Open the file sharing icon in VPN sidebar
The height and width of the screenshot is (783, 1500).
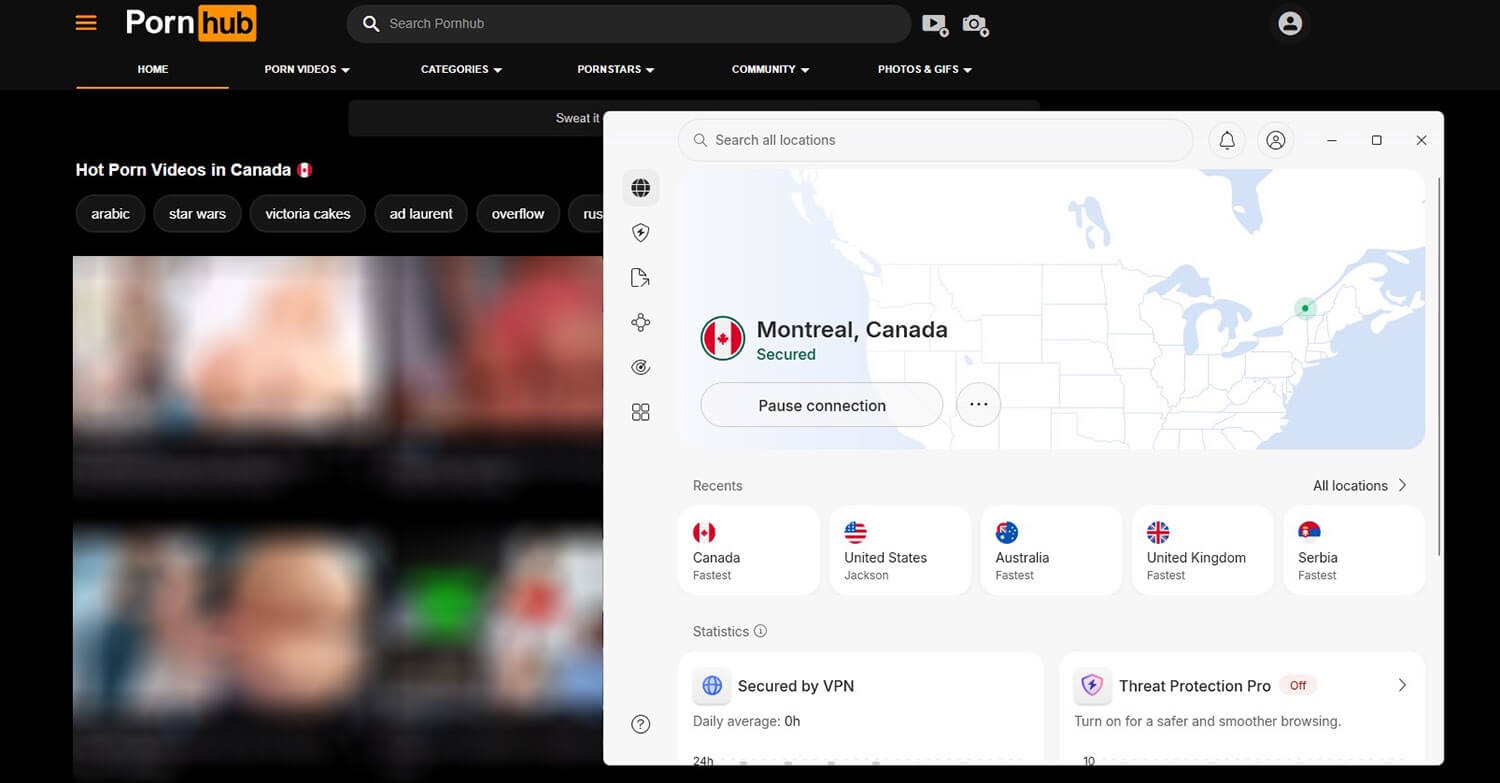pyautogui.click(x=641, y=278)
